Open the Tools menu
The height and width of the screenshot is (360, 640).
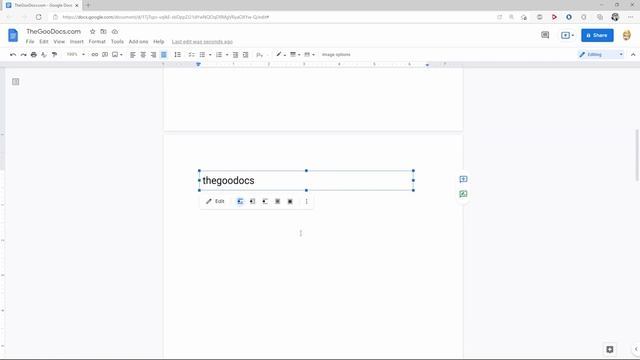pos(117,42)
